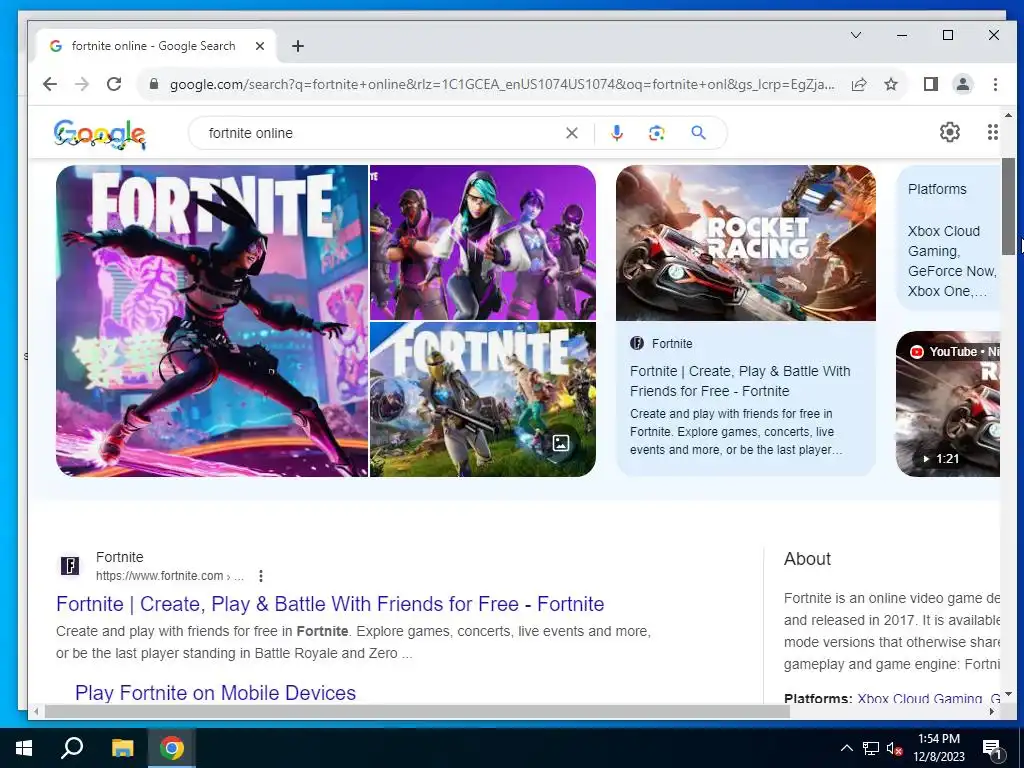
Task: Go back to previous page in Chrome
Action: [x=50, y=84]
